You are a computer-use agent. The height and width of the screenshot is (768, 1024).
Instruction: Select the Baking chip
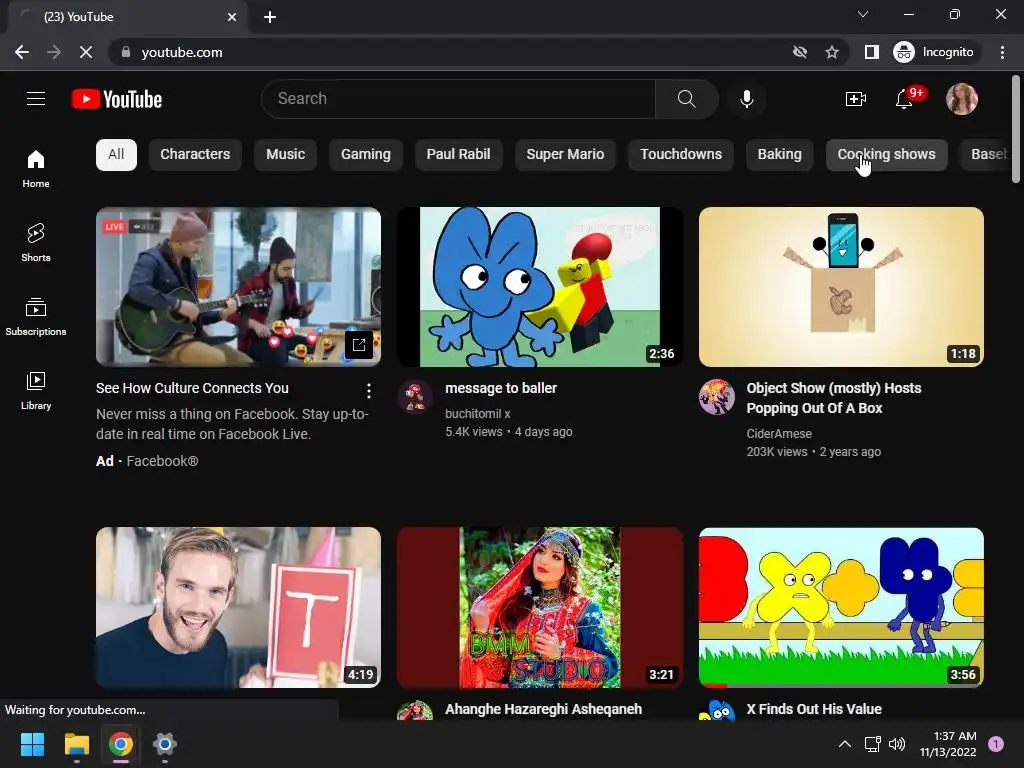pyautogui.click(x=779, y=155)
